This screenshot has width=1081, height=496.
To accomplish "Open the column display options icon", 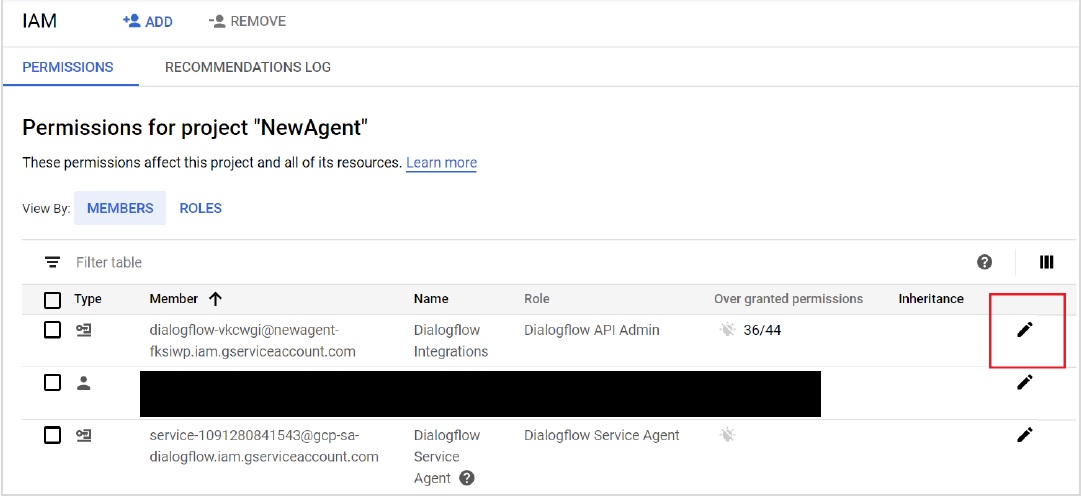I will [1046, 262].
